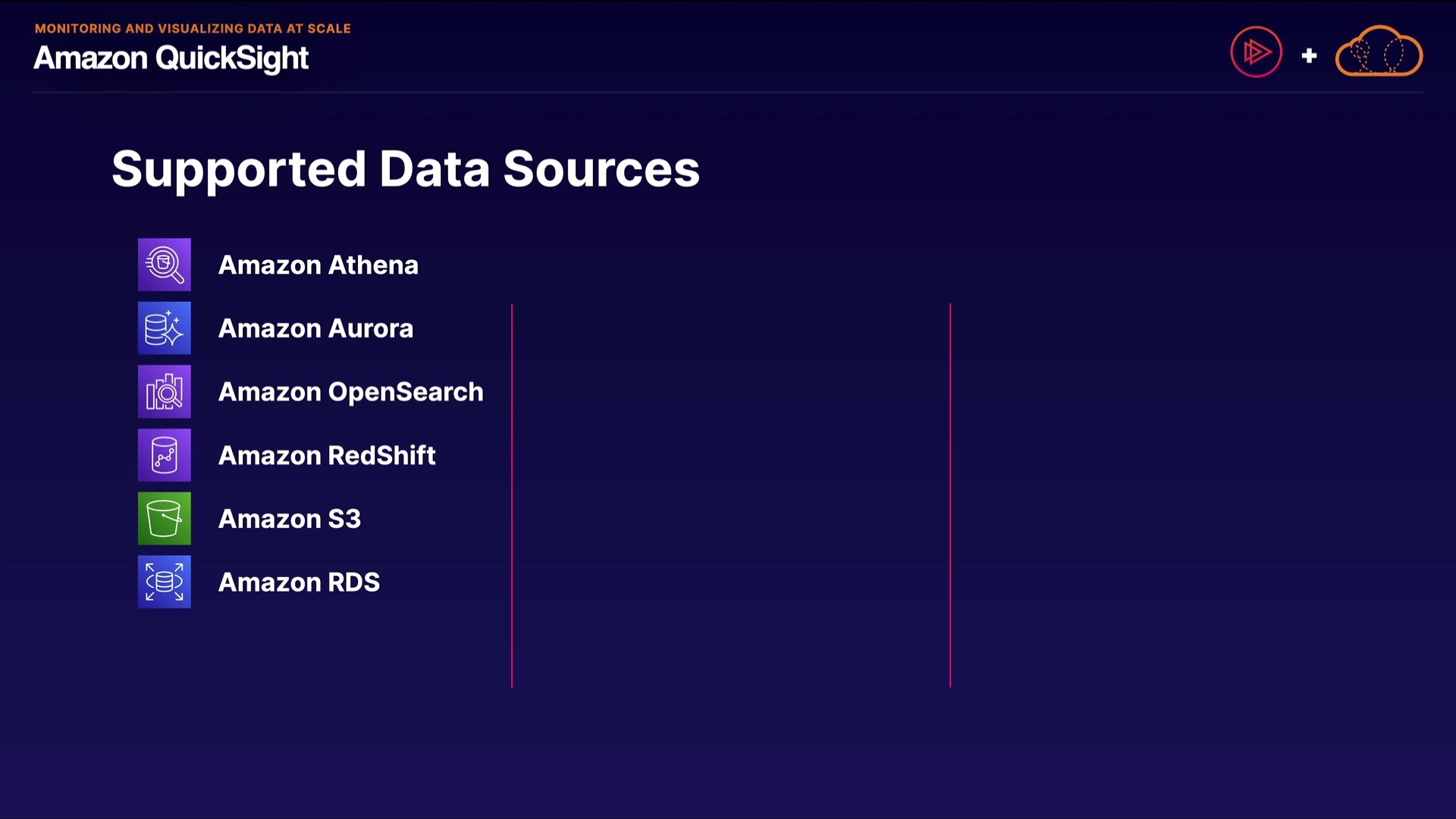The width and height of the screenshot is (1456, 819).
Task: Click the Amazon Athena service icon
Action: tap(164, 265)
